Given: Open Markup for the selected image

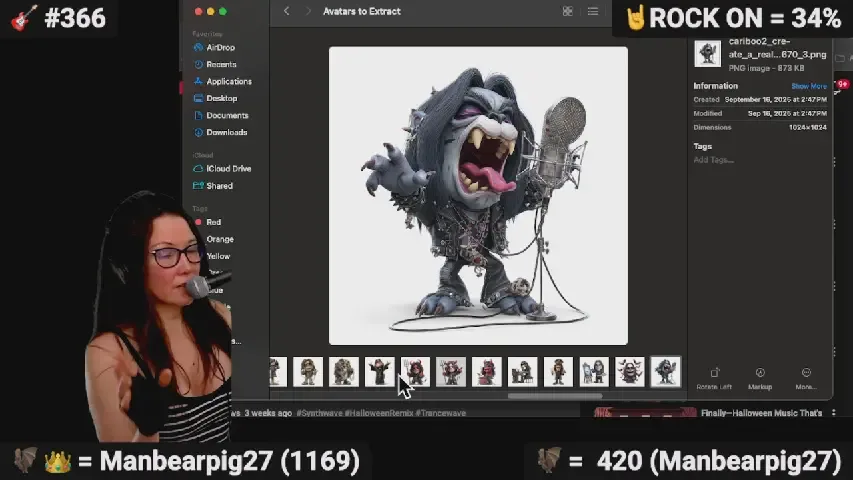Looking at the screenshot, I should coord(760,378).
